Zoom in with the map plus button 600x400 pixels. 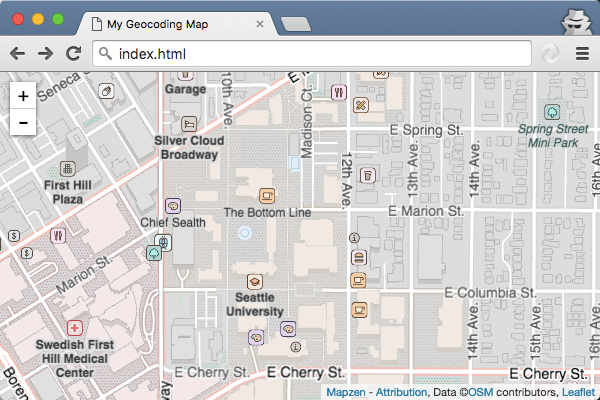click(x=23, y=96)
